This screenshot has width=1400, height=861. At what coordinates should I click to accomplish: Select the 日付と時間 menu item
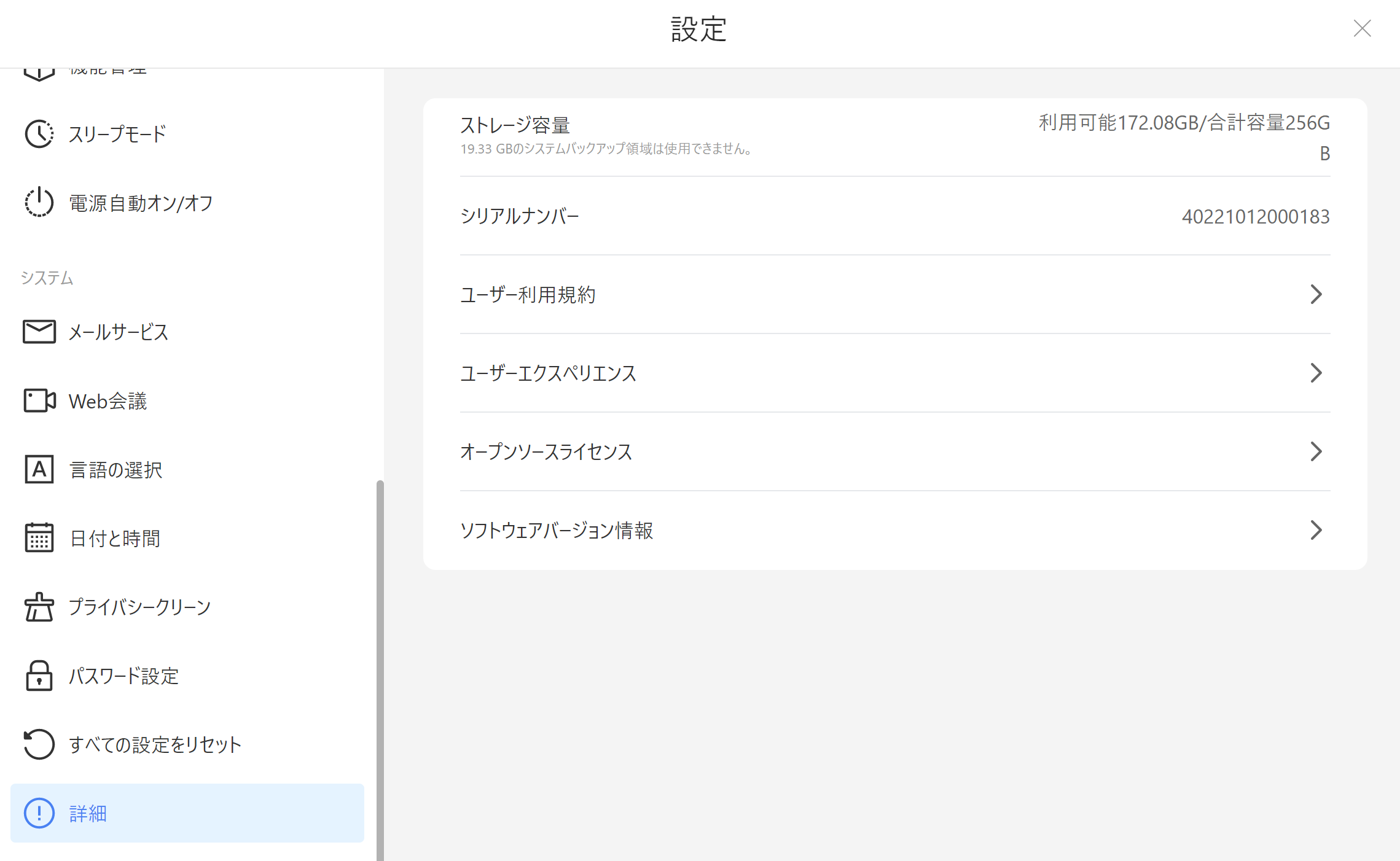click(115, 538)
